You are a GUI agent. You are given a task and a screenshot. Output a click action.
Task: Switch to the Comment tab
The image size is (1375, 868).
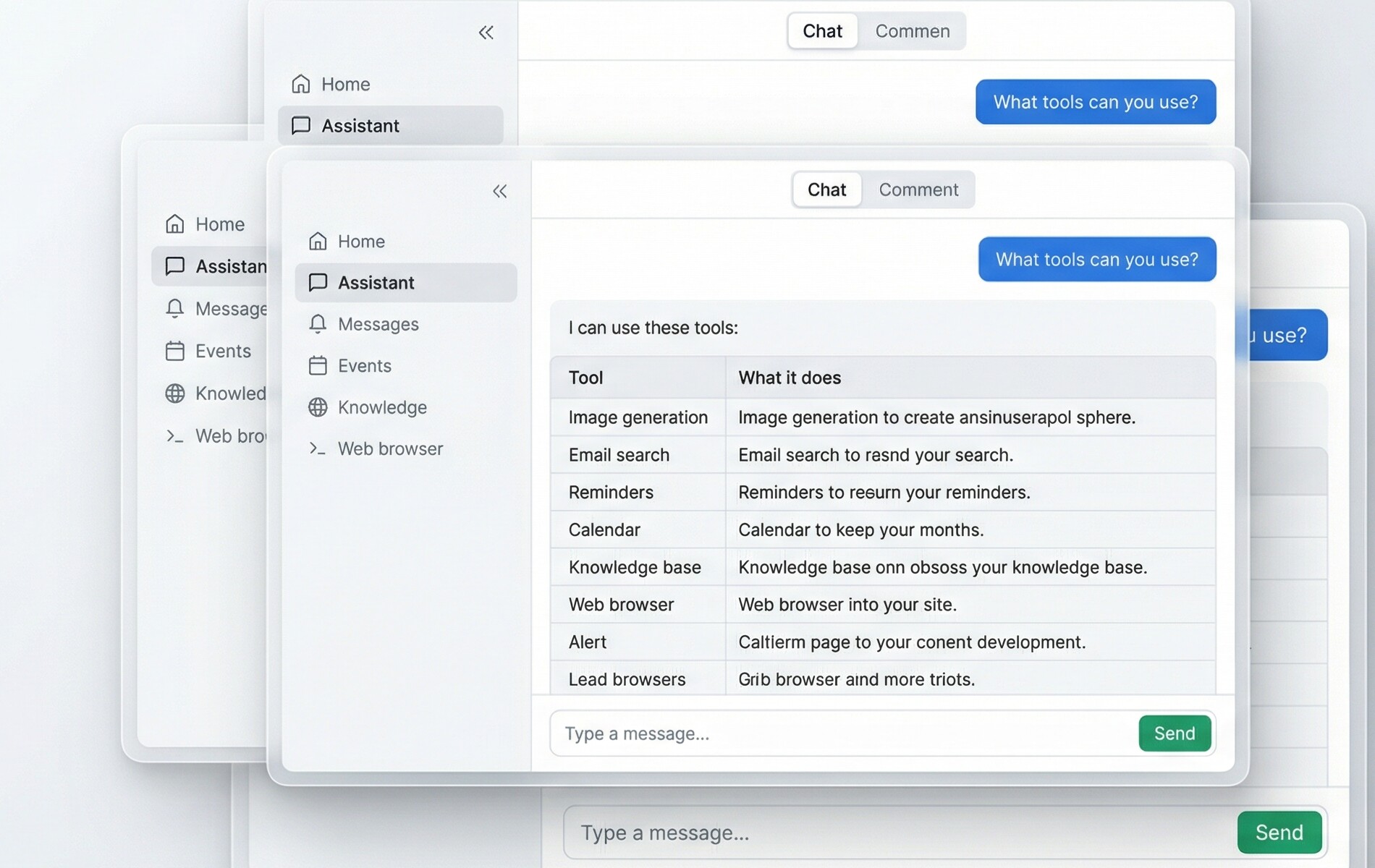[x=919, y=190]
